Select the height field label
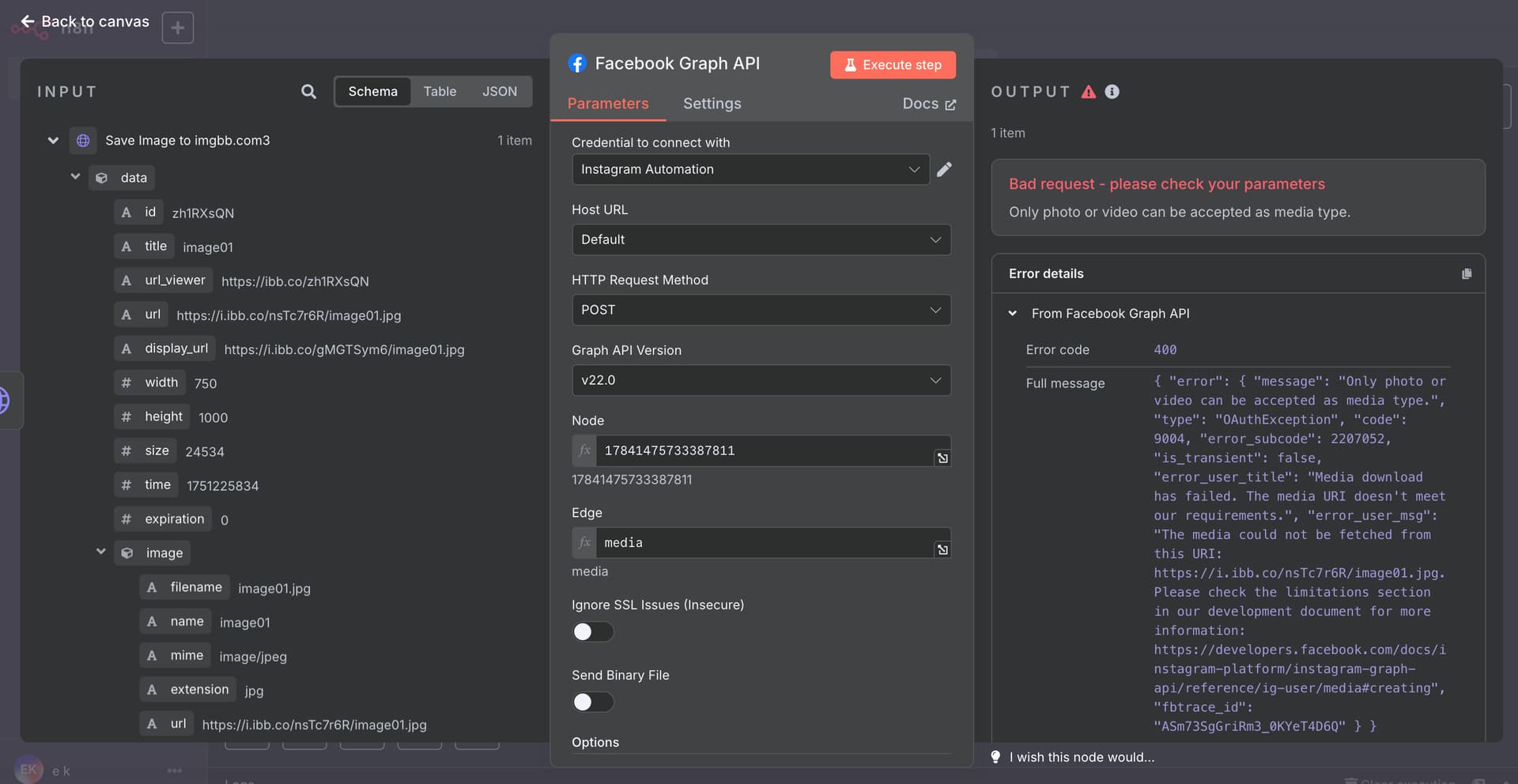Screen dimensions: 1518x784 pyautogui.click(x=164, y=416)
